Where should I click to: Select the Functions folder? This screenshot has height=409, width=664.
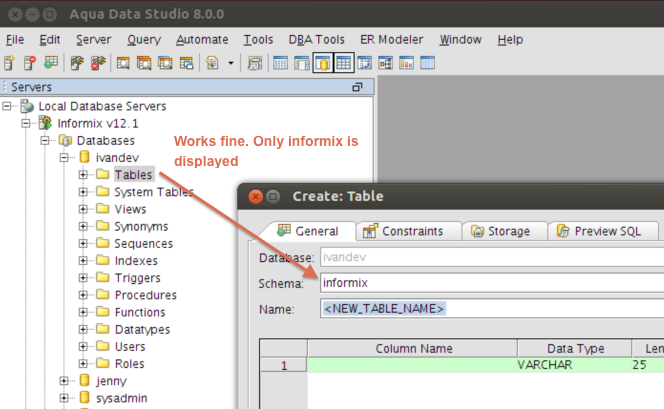click(140, 312)
